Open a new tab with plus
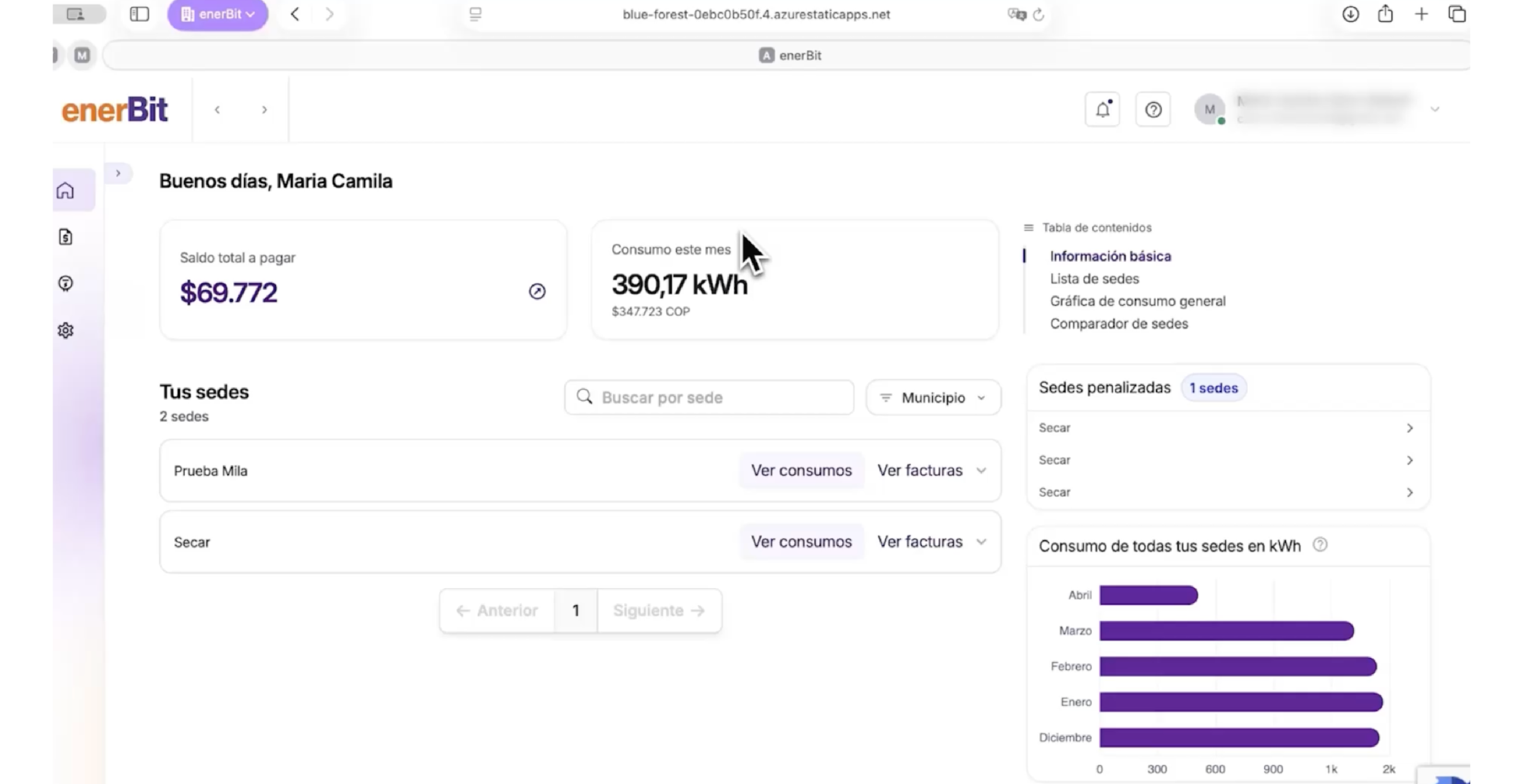 [x=1421, y=14]
